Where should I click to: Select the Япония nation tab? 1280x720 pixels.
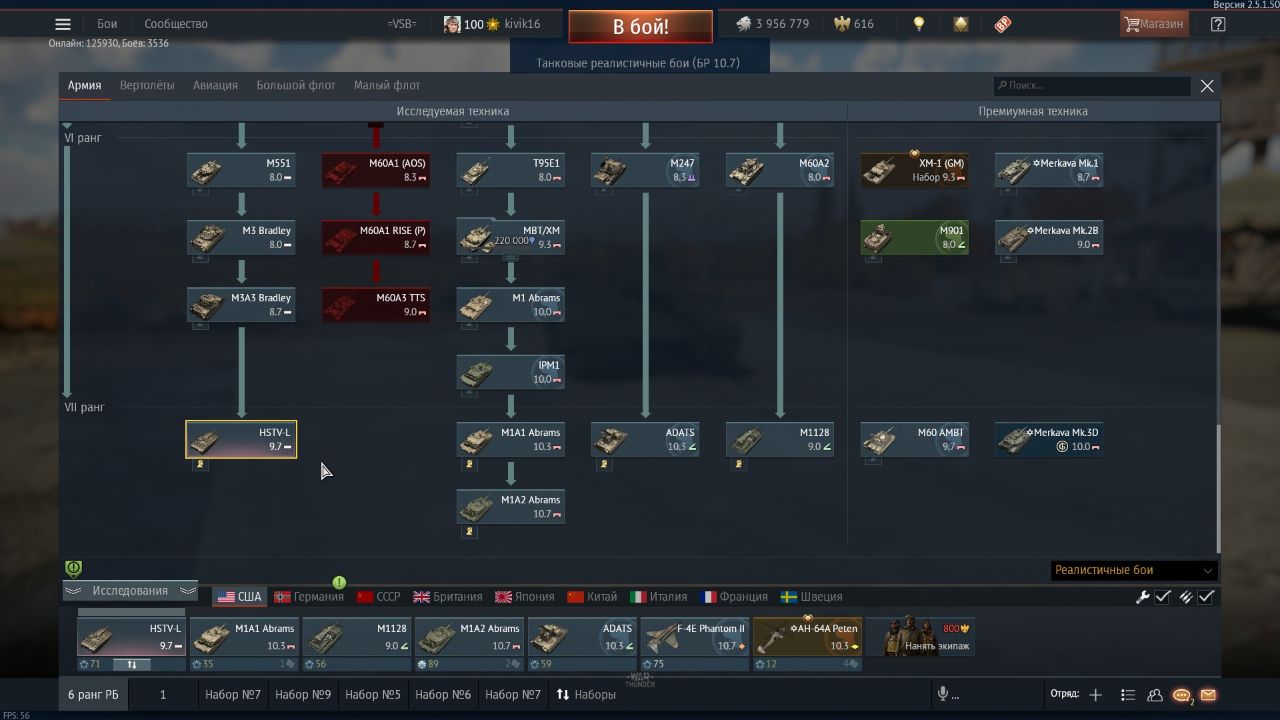point(525,597)
